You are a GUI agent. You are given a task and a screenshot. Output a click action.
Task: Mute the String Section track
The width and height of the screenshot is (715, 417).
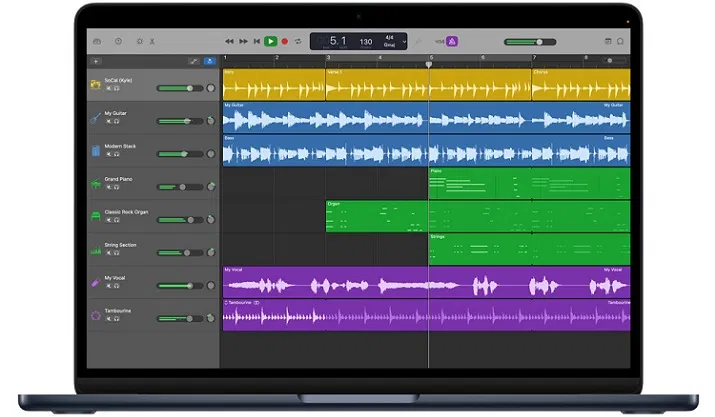[x=109, y=253]
